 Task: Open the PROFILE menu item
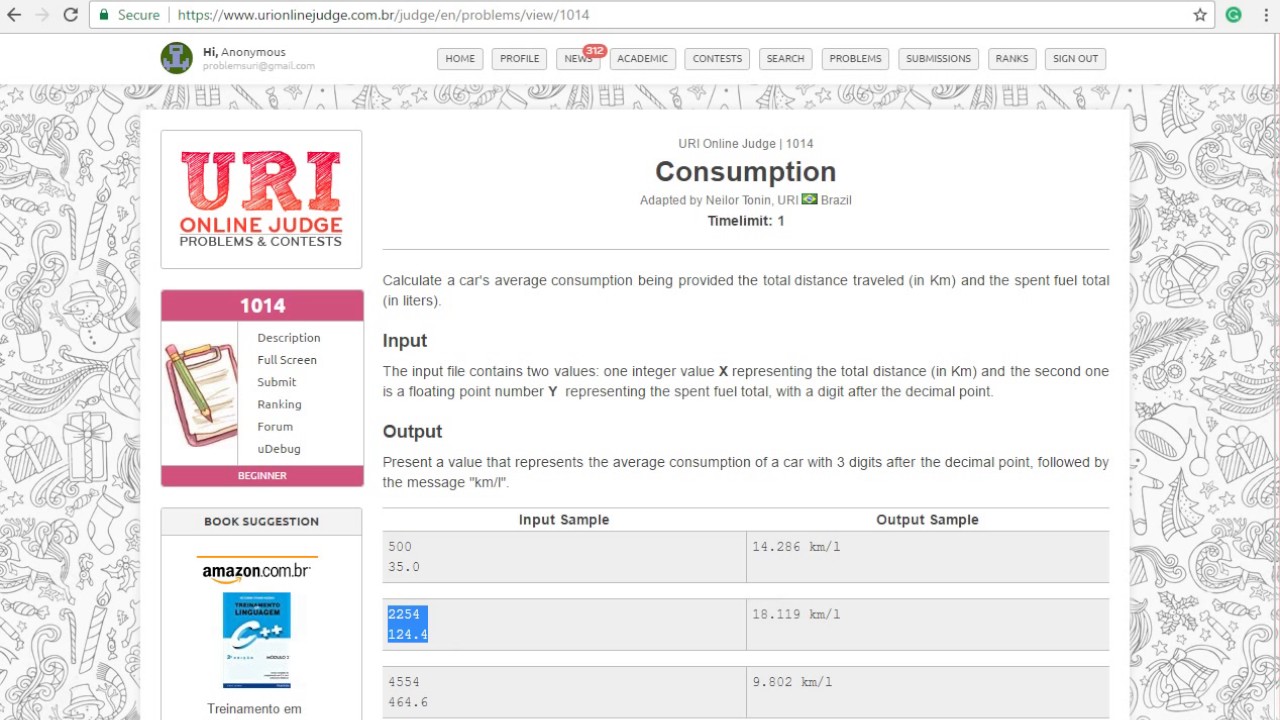click(519, 58)
